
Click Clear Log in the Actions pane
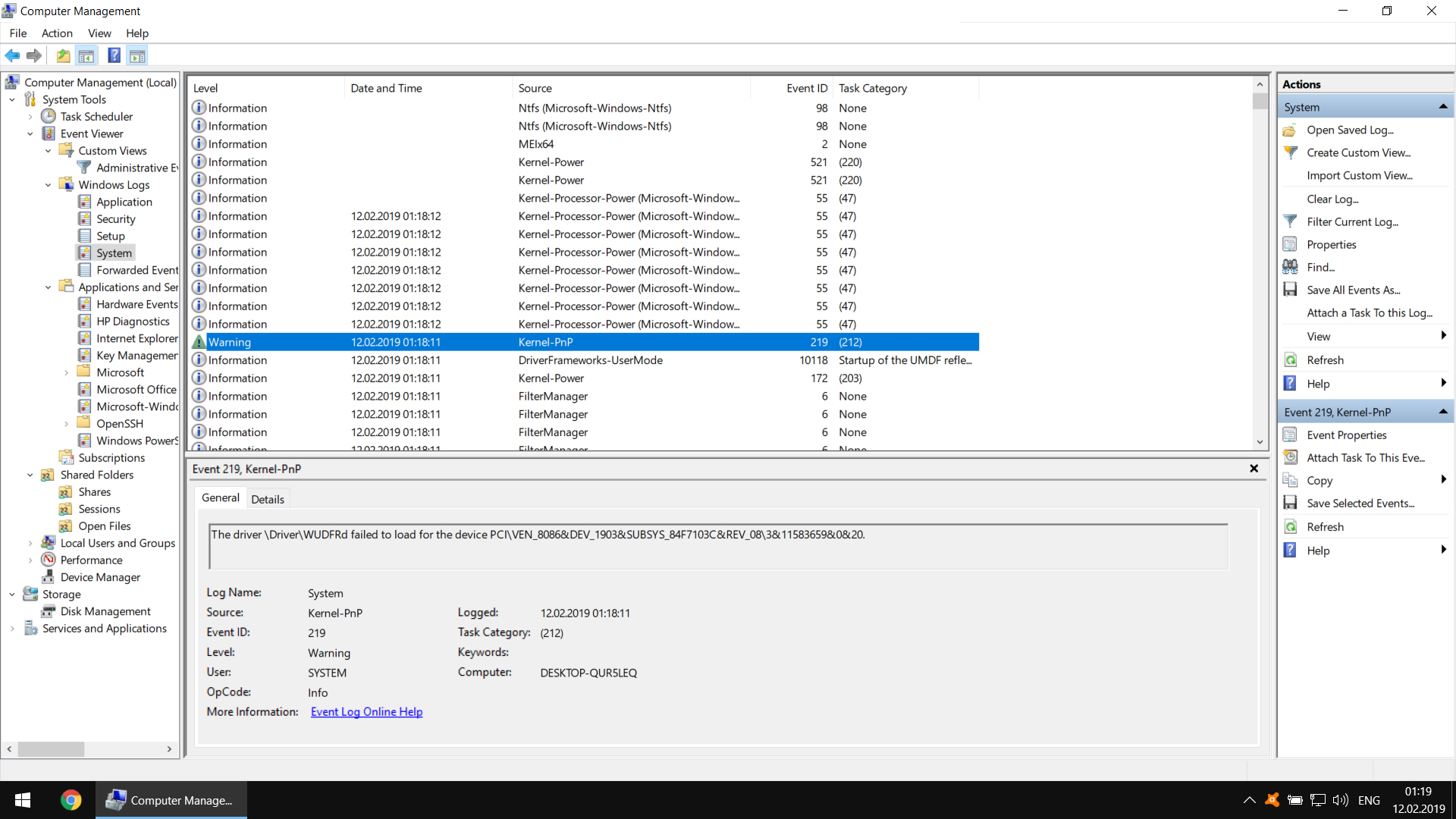point(1332,199)
